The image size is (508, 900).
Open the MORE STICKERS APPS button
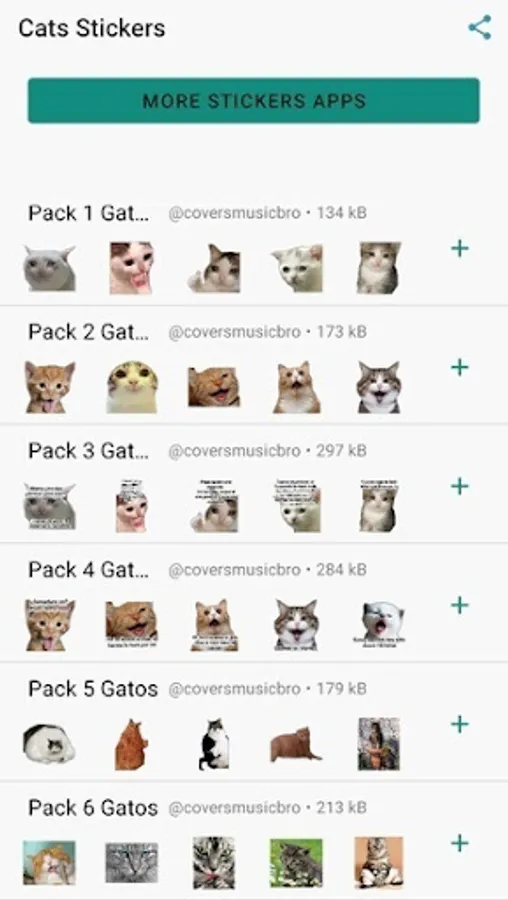254,100
